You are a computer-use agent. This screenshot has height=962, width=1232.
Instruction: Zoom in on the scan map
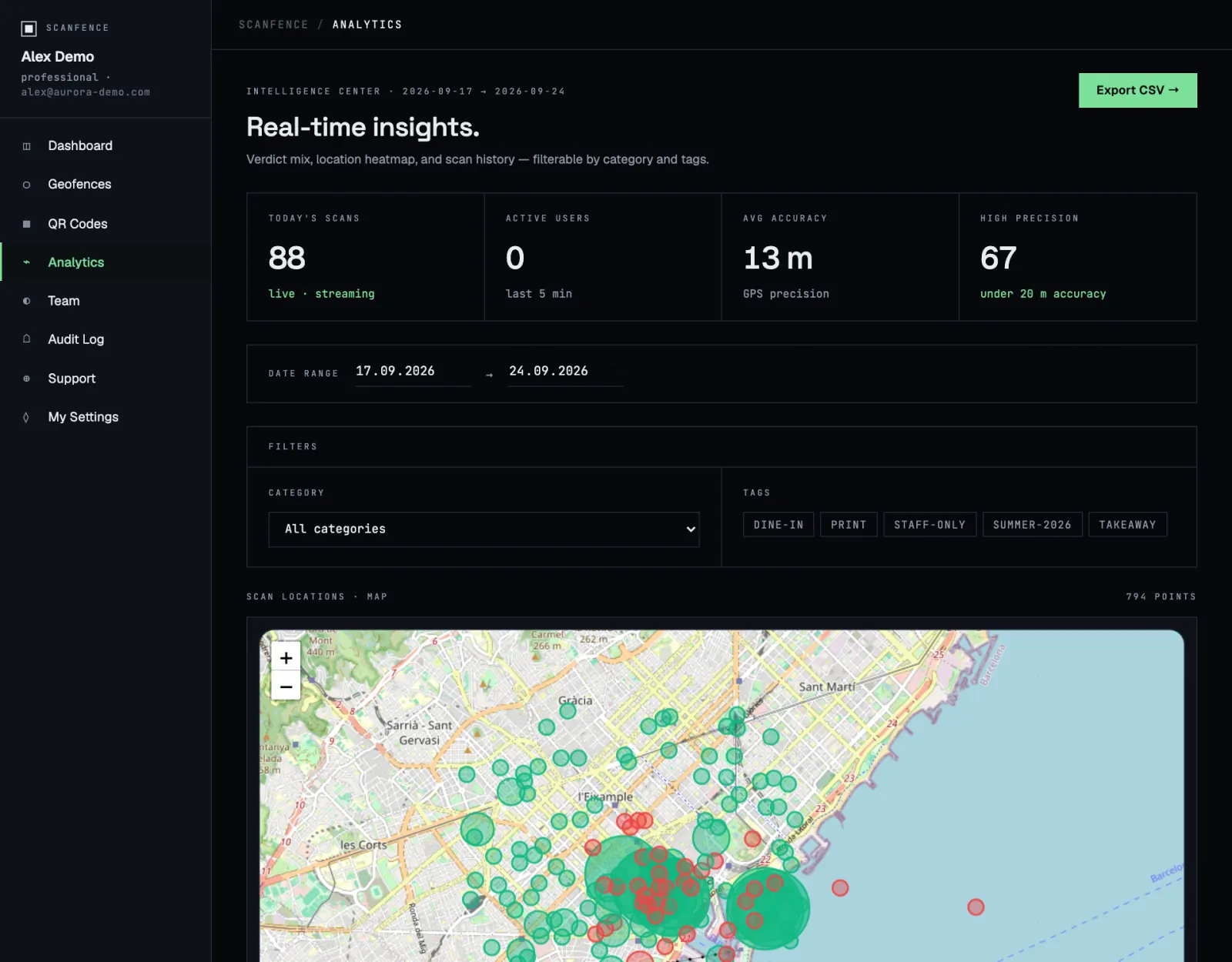point(286,658)
